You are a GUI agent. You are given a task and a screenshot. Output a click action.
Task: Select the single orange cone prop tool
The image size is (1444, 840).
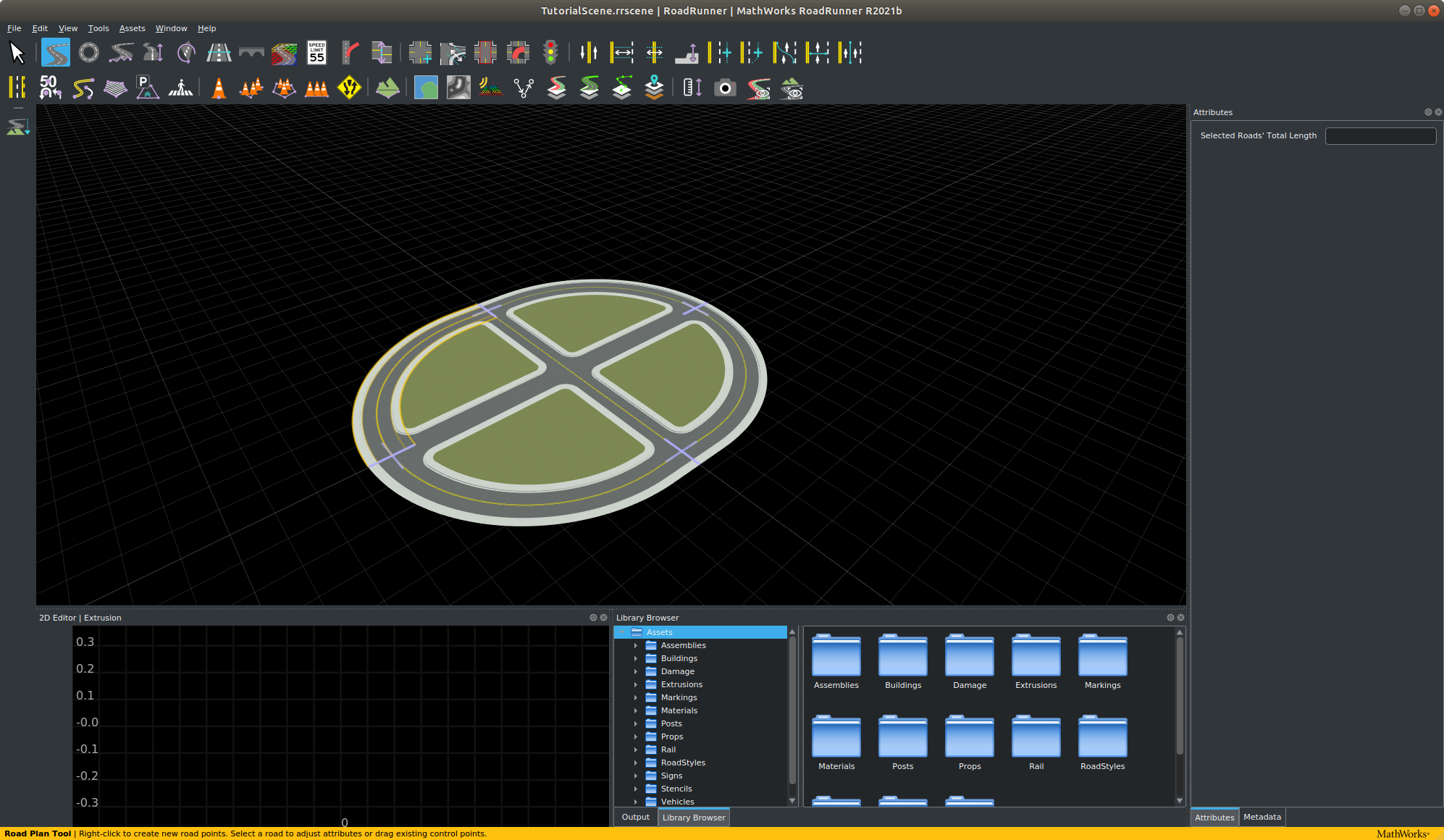pos(219,88)
